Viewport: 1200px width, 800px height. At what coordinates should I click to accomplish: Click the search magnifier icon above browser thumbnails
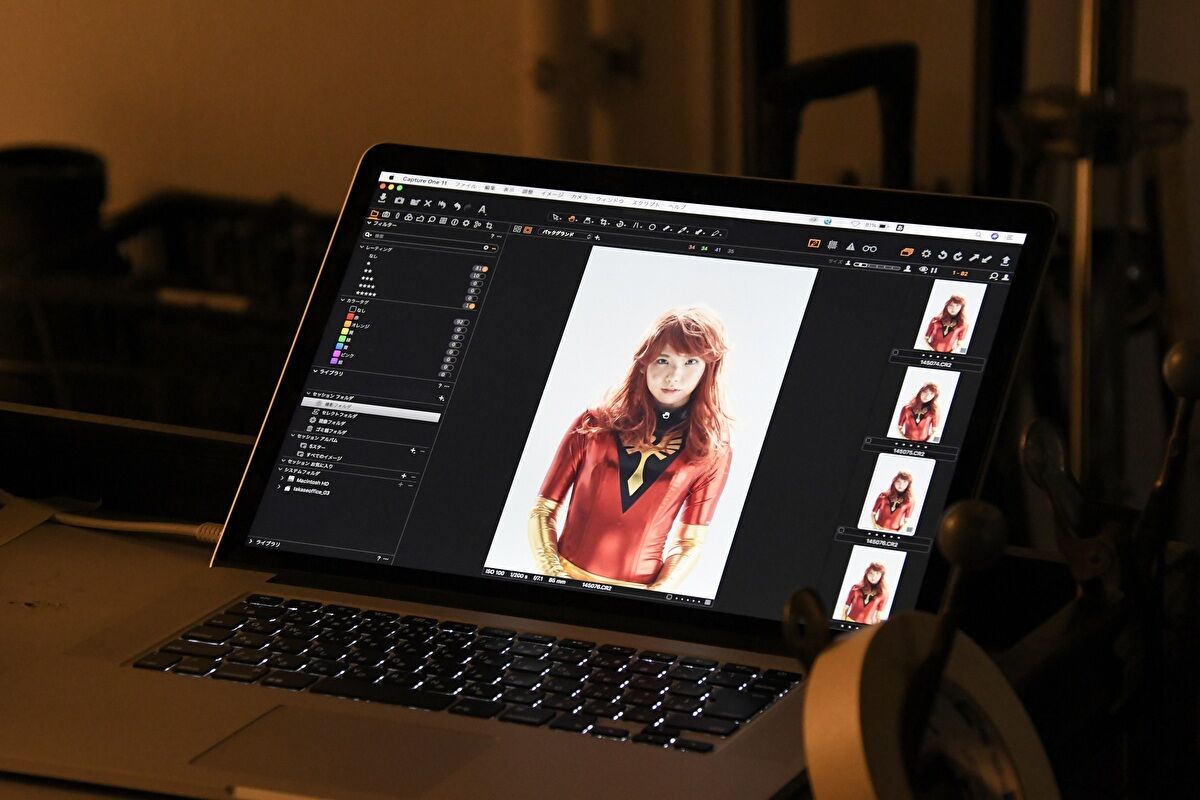pos(994,276)
